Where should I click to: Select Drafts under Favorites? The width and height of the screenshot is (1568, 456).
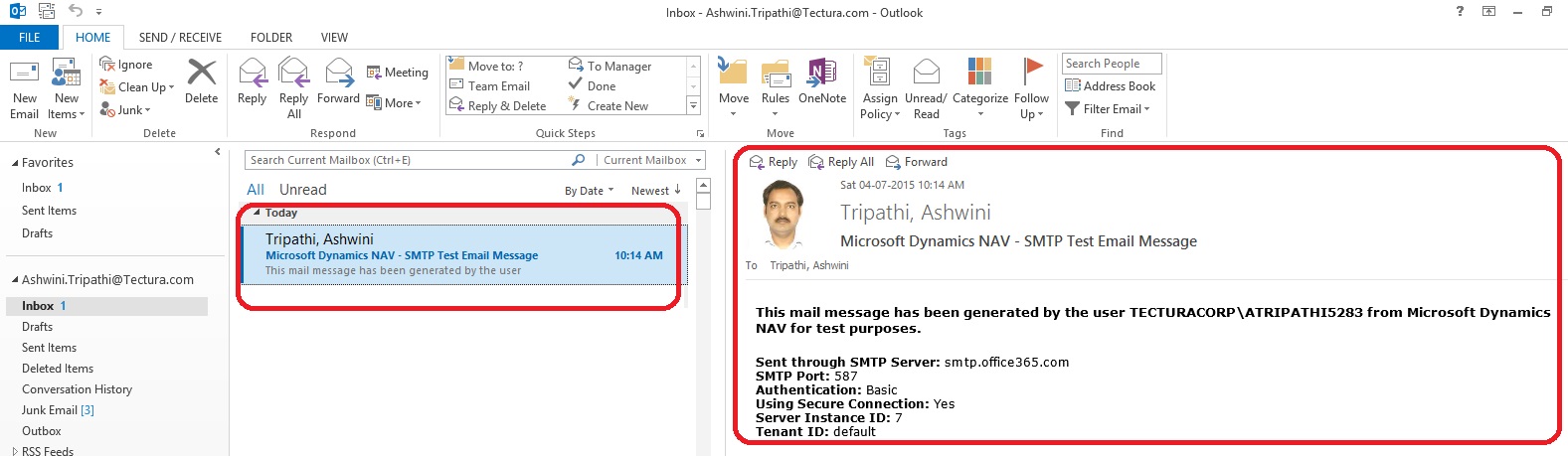click(x=37, y=233)
